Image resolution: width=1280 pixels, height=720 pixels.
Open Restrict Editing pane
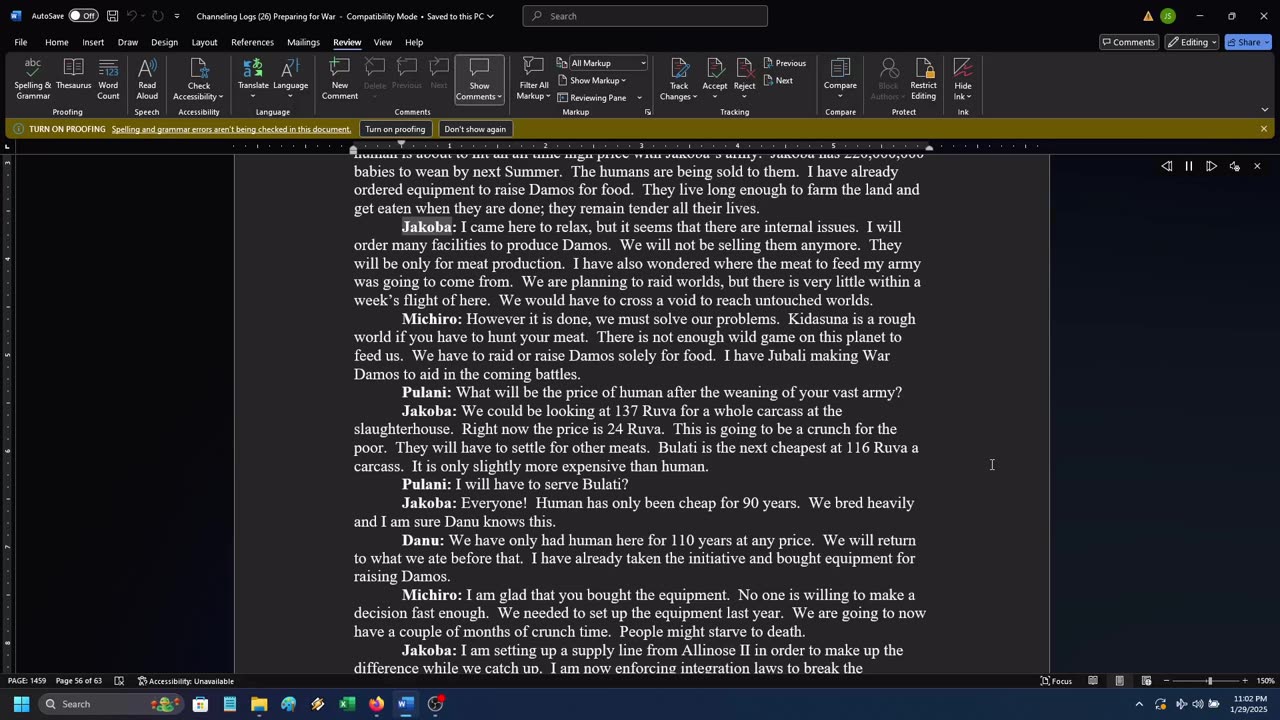(923, 78)
